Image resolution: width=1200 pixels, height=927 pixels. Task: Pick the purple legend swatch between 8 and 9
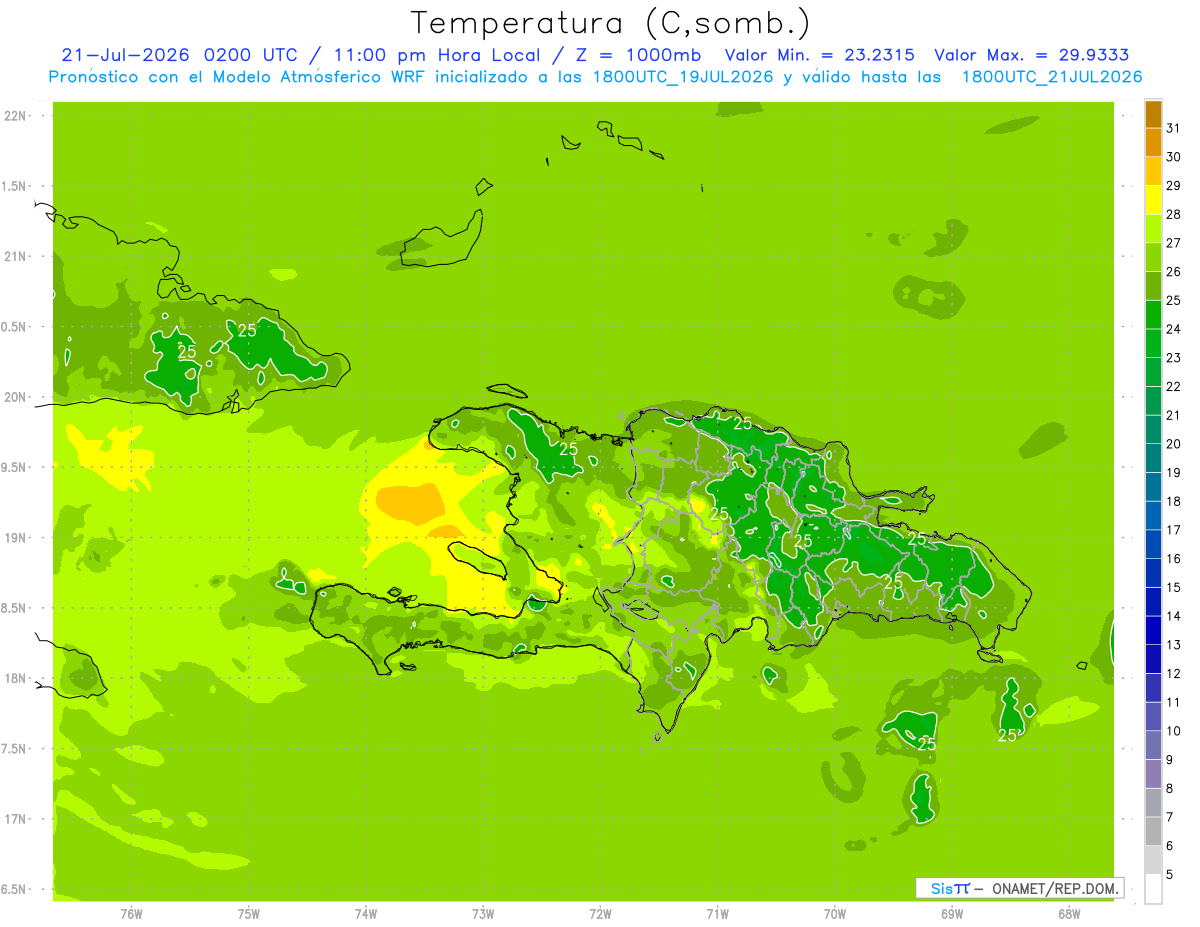click(x=1153, y=774)
